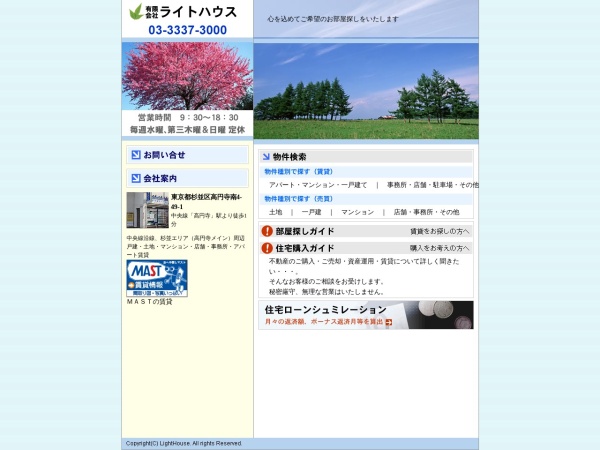Open the お問い合せ contact button

[x=188, y=155]
